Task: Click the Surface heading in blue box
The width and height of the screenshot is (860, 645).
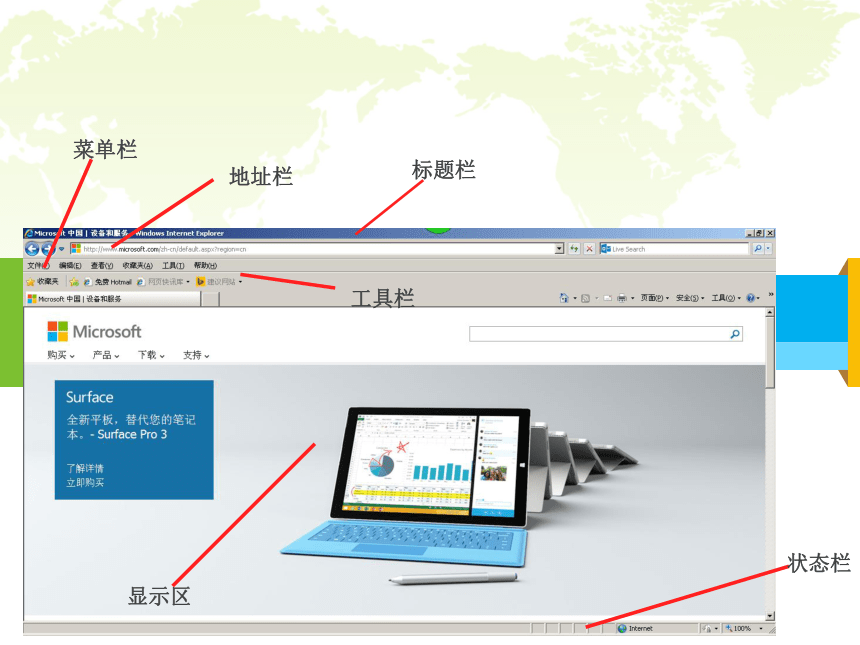Action: pos(90,397)
